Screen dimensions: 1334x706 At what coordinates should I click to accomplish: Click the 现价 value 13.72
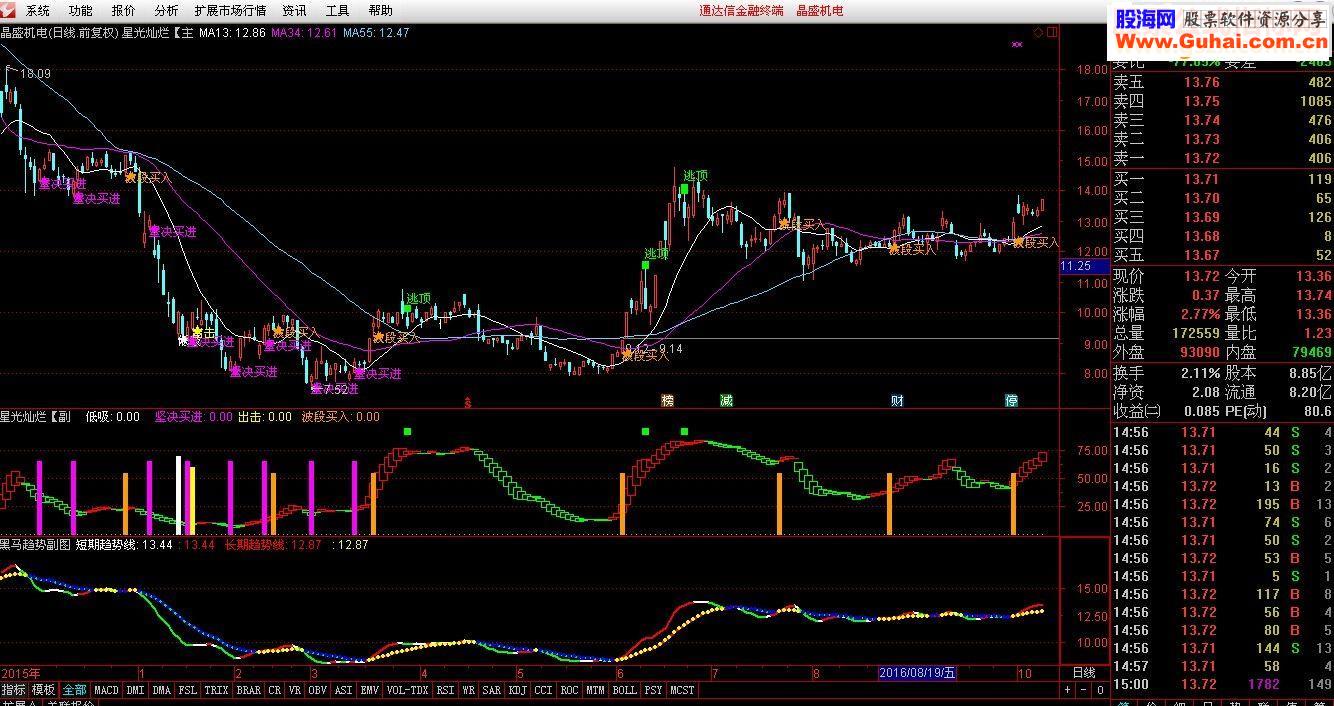[x=1201, y=276]
